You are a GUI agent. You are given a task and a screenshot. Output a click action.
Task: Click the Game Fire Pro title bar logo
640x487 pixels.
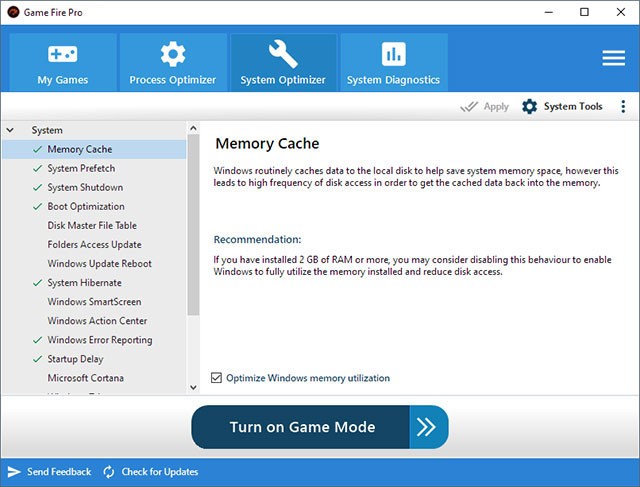tap(13, 12)
